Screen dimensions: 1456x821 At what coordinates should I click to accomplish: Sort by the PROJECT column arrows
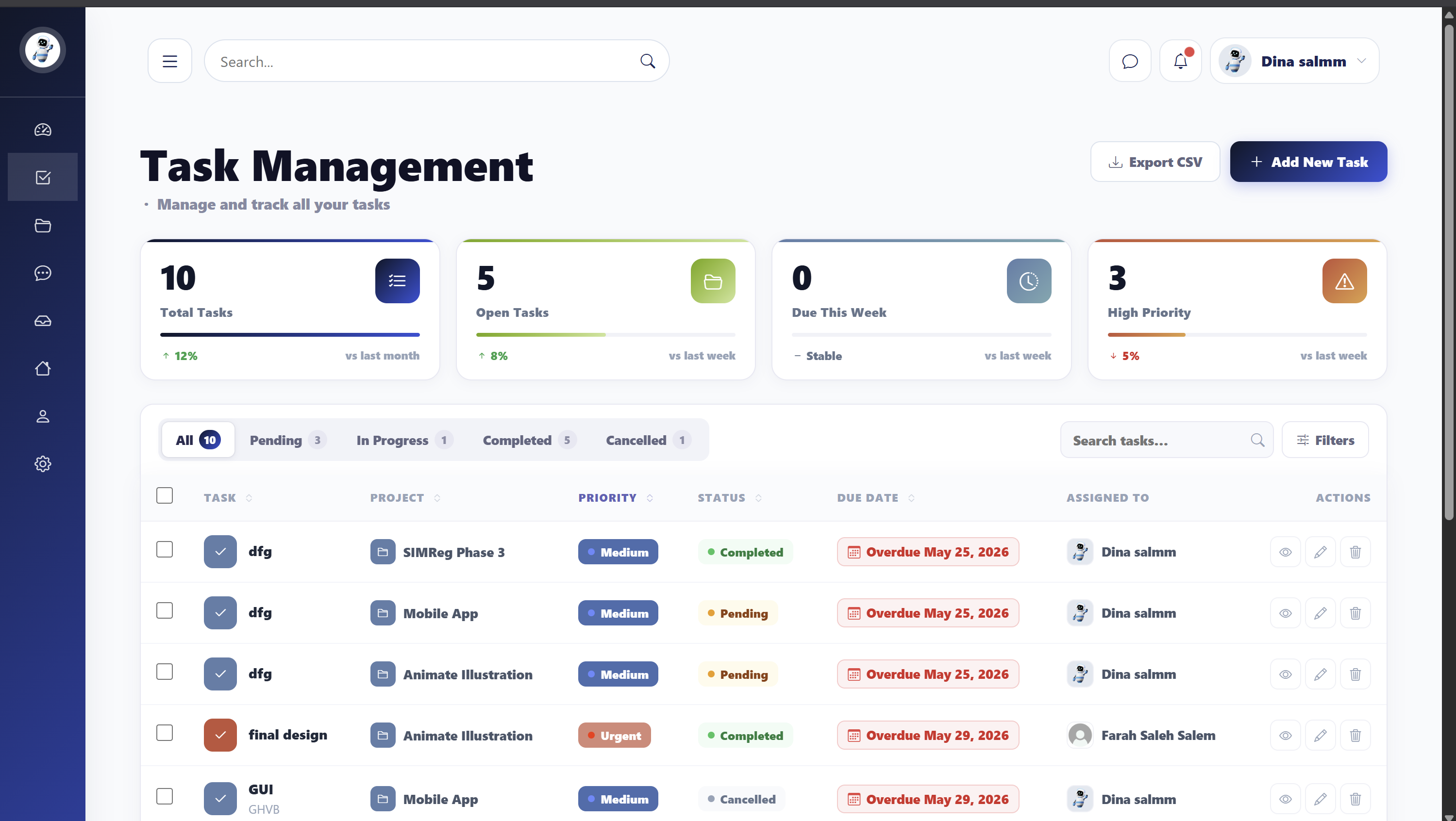(437, 498)
